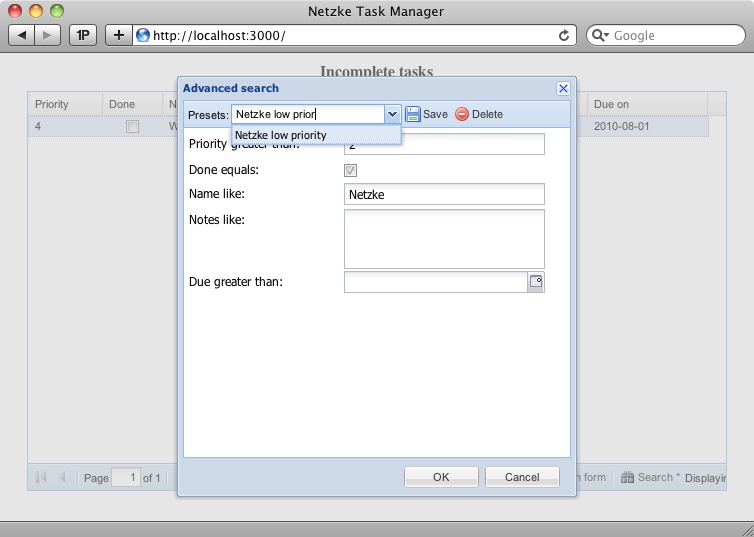Click the Due greater than date field
Viewport: 754px width, 537px height.
[x=436, y=282]
